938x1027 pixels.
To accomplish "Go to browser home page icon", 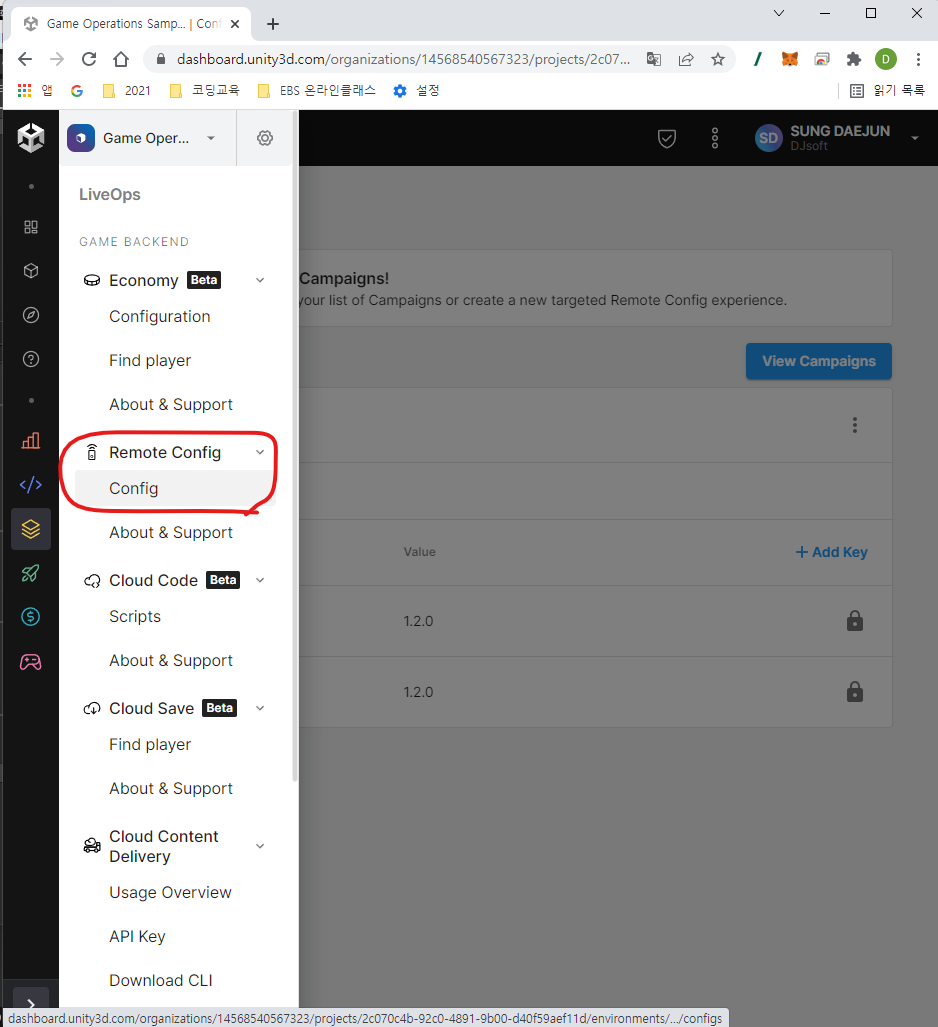I will coord(121,59).
